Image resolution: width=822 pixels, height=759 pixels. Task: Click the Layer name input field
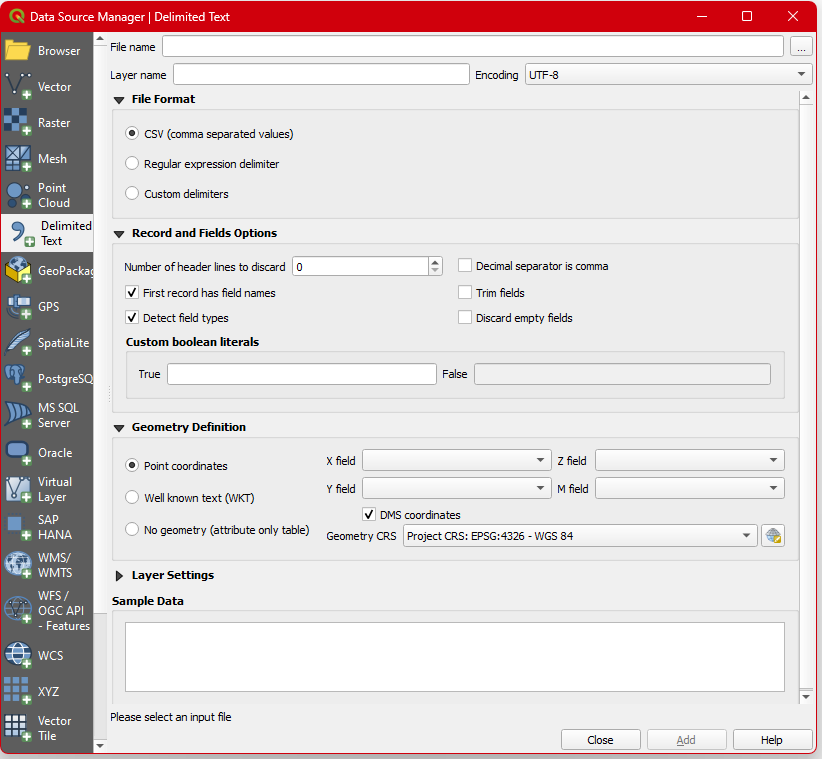[321, 75]
